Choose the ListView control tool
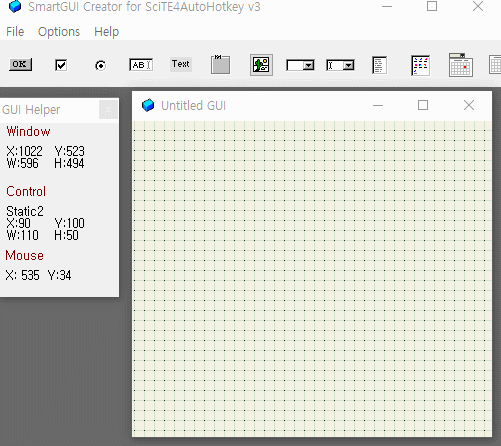 coord(420,65)
